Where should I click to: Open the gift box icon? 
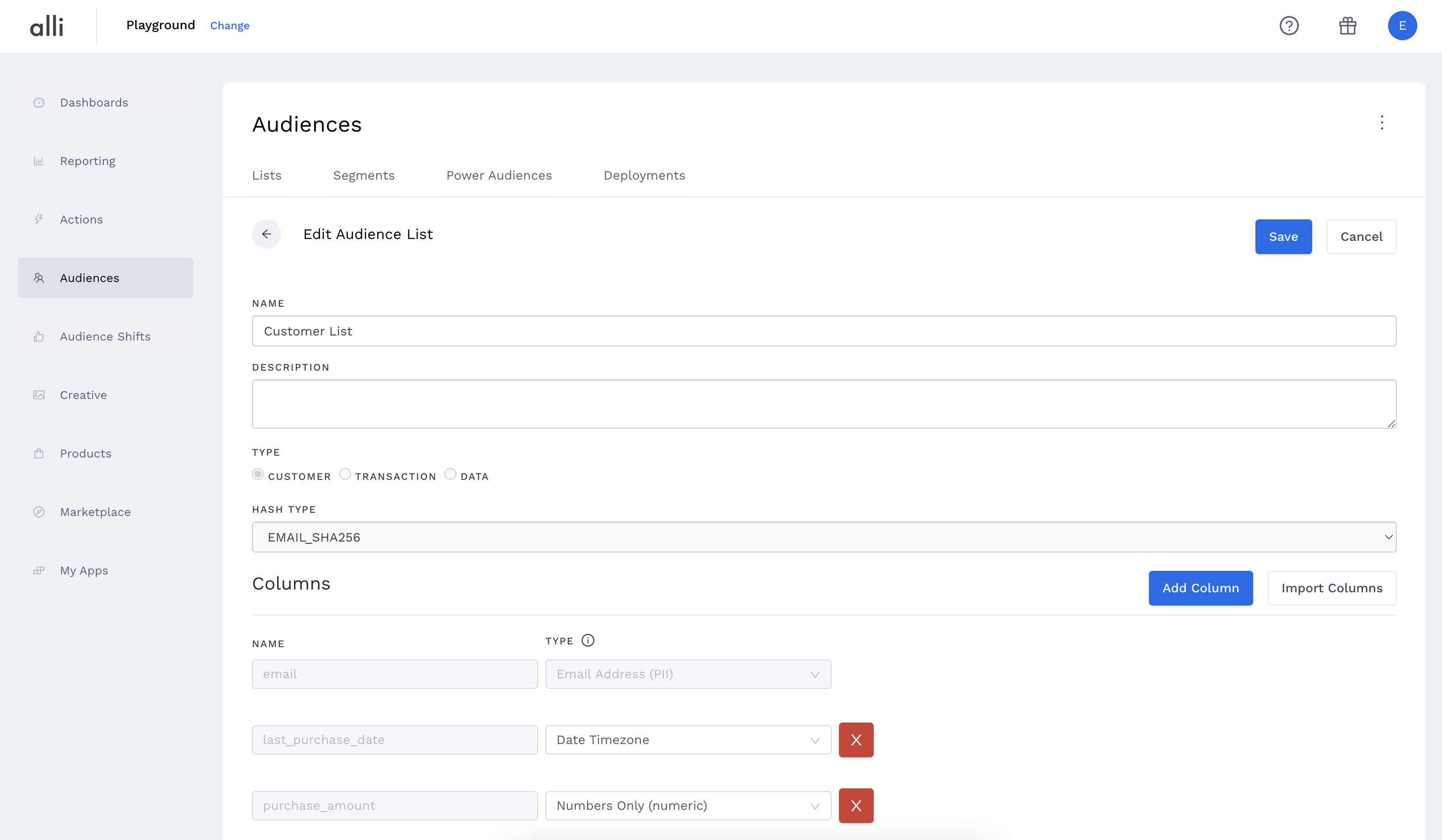click(1347, 26)
